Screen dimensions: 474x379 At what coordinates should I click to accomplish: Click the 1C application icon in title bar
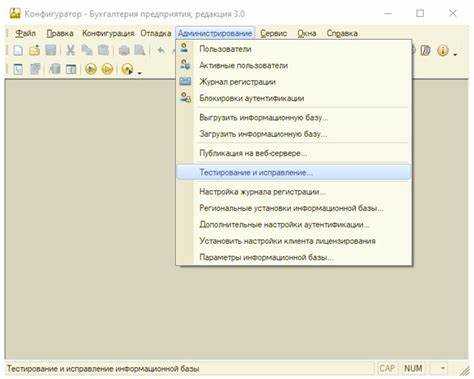pos(15,14)
